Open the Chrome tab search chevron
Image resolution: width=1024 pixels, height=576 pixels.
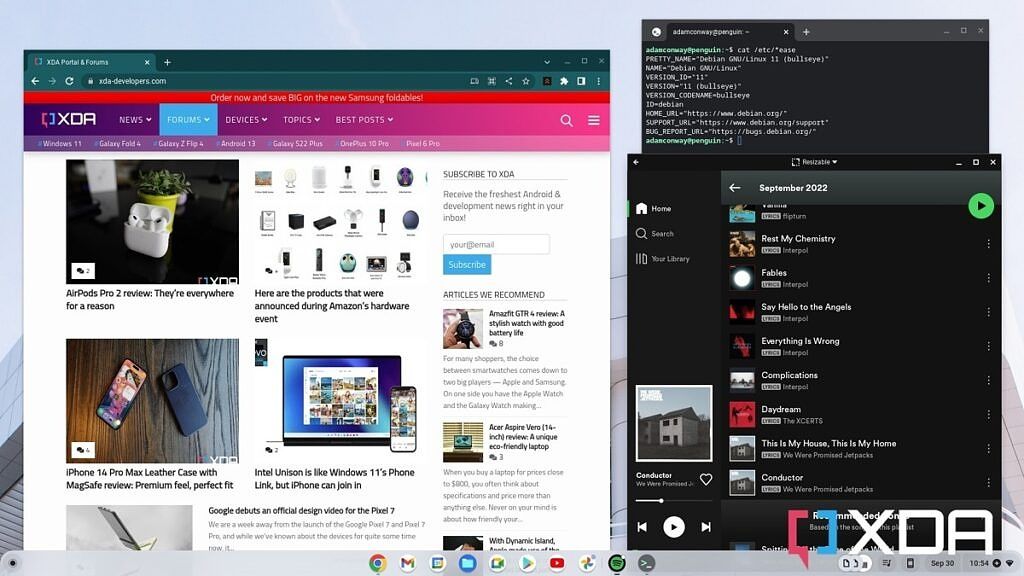point(547,61)
